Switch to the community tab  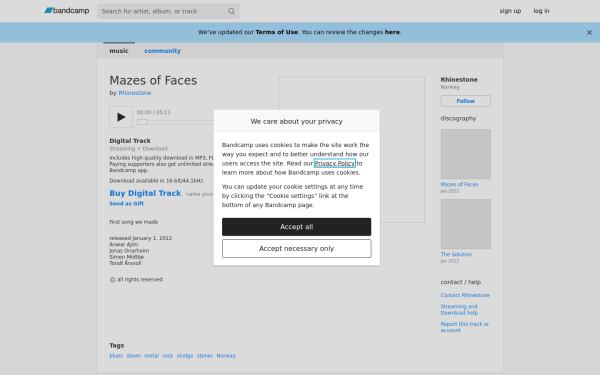point(162,51)
